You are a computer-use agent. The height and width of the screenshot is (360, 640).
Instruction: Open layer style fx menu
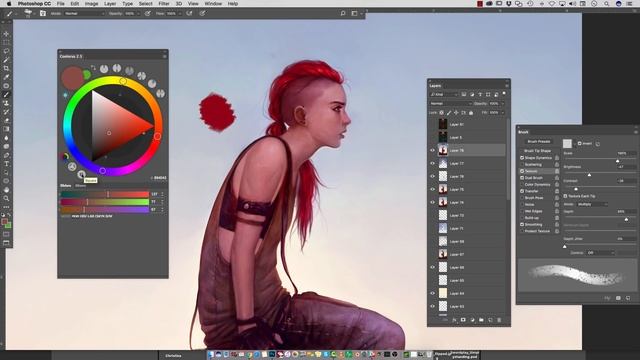tap(454, 320)
